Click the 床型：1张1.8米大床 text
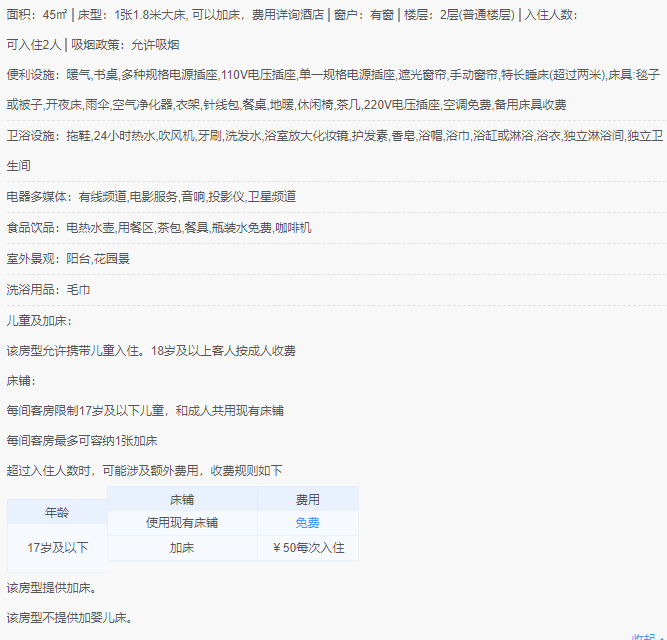The image size is (667, 640). tap(132, 15)
